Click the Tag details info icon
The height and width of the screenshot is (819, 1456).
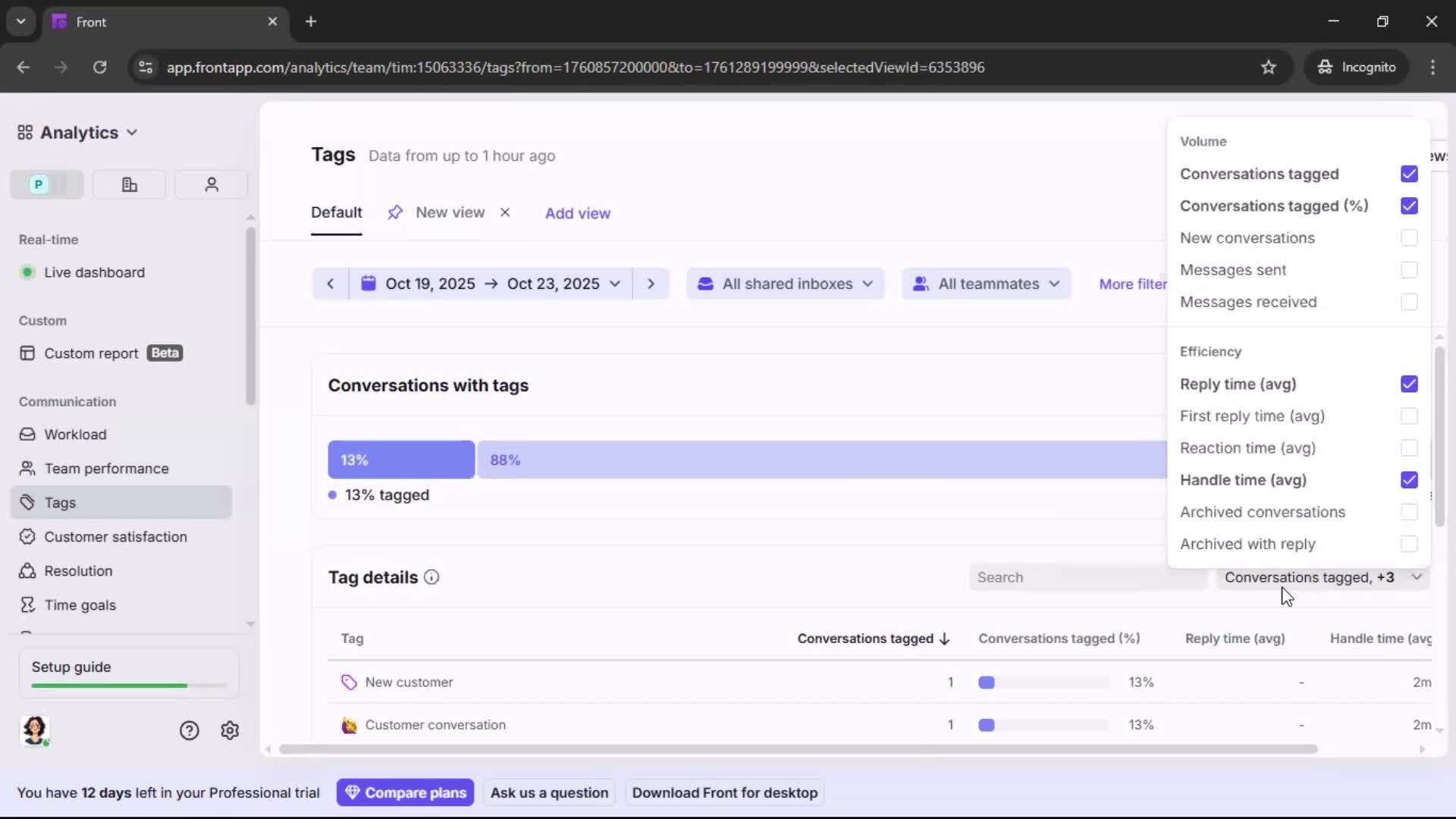click(x=431, y=577)
